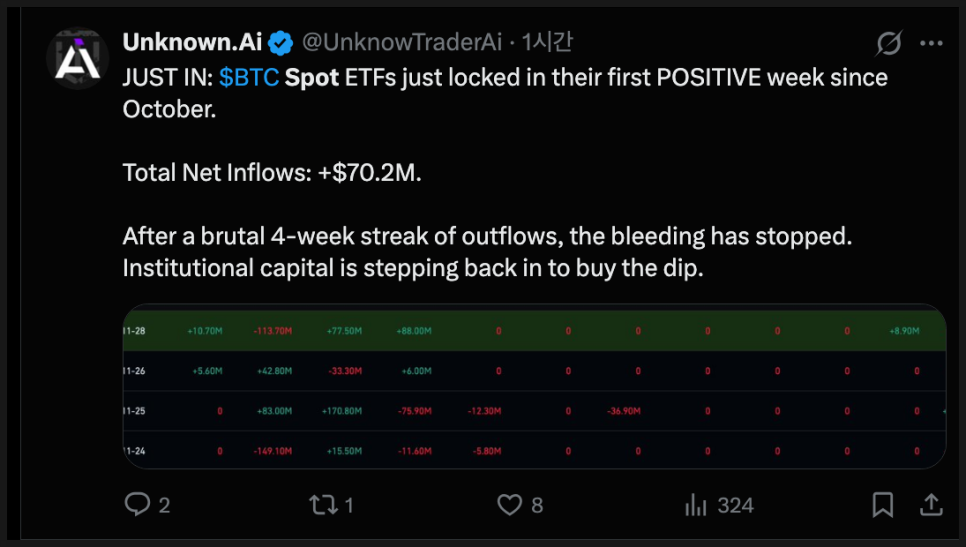The image size is (966, 547).
Task: Click the repost count of 1
Action: (349, 505)
